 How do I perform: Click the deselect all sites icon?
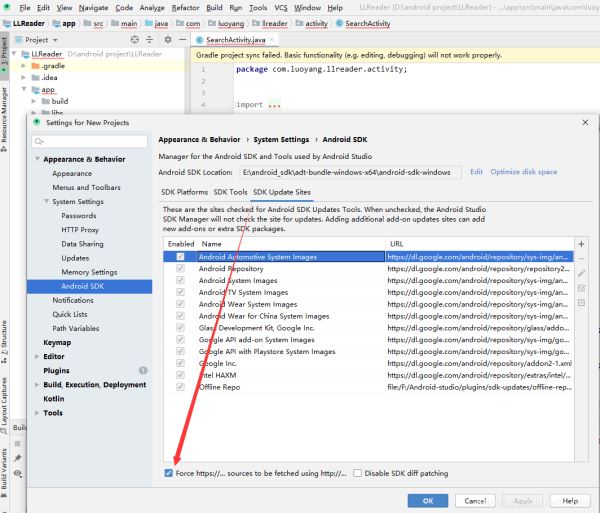pos(581,303)
